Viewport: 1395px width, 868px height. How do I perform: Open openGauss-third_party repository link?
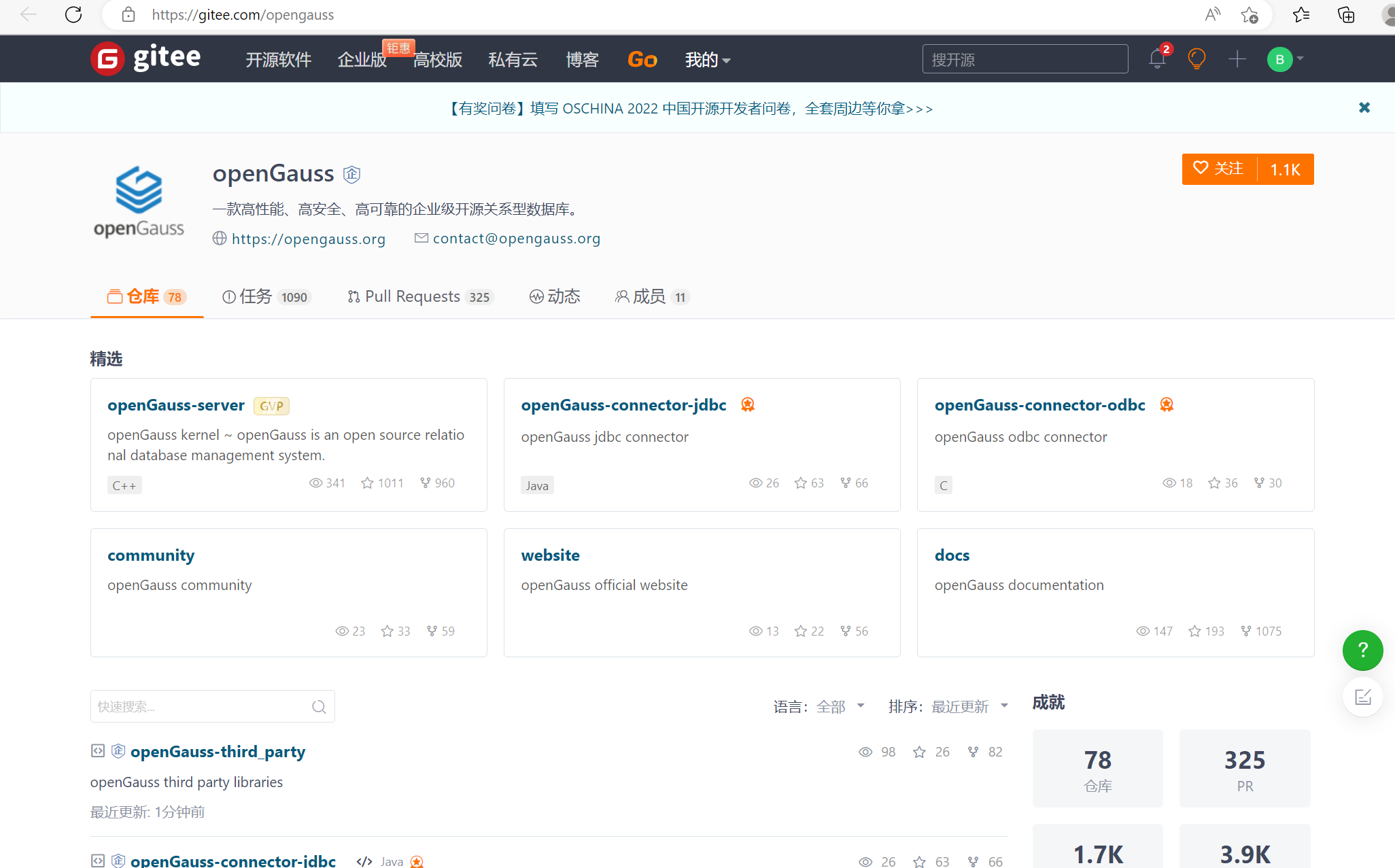(218, 752)
